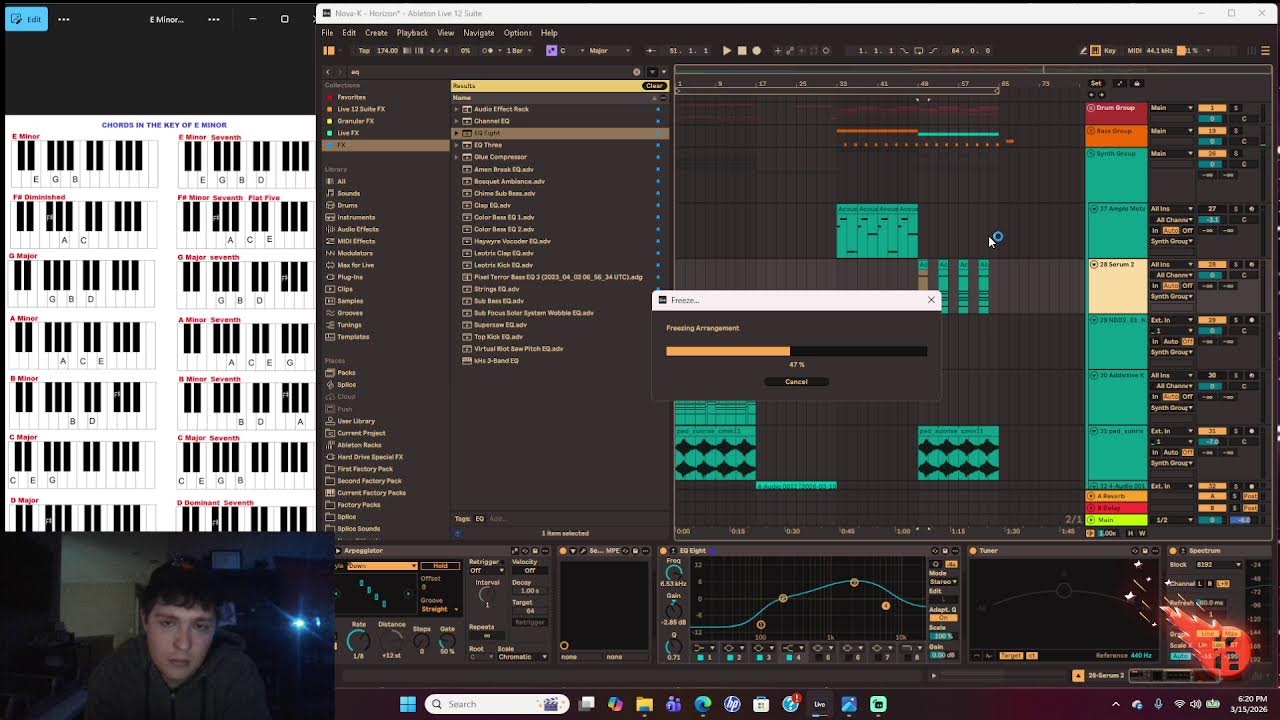Arm the 28 Serum 2 track
Image resolution: width=1280 pixels, height=720 pixels.
(x=1252, y=264)
